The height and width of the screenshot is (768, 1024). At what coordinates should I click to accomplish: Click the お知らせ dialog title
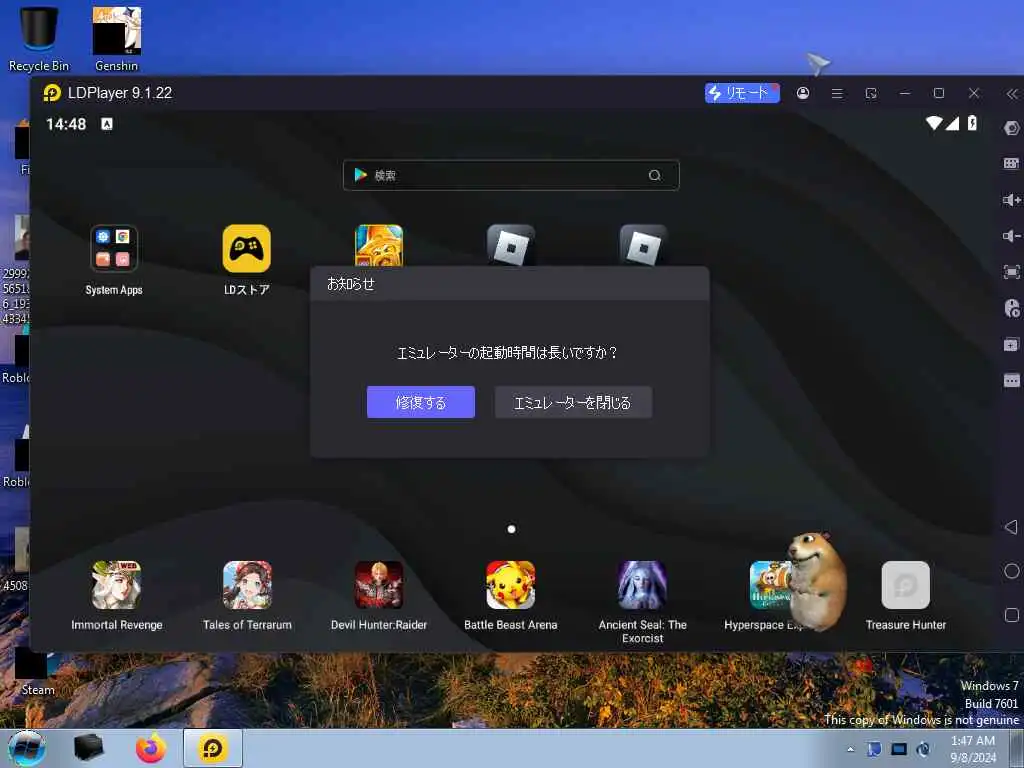[351, 284]
